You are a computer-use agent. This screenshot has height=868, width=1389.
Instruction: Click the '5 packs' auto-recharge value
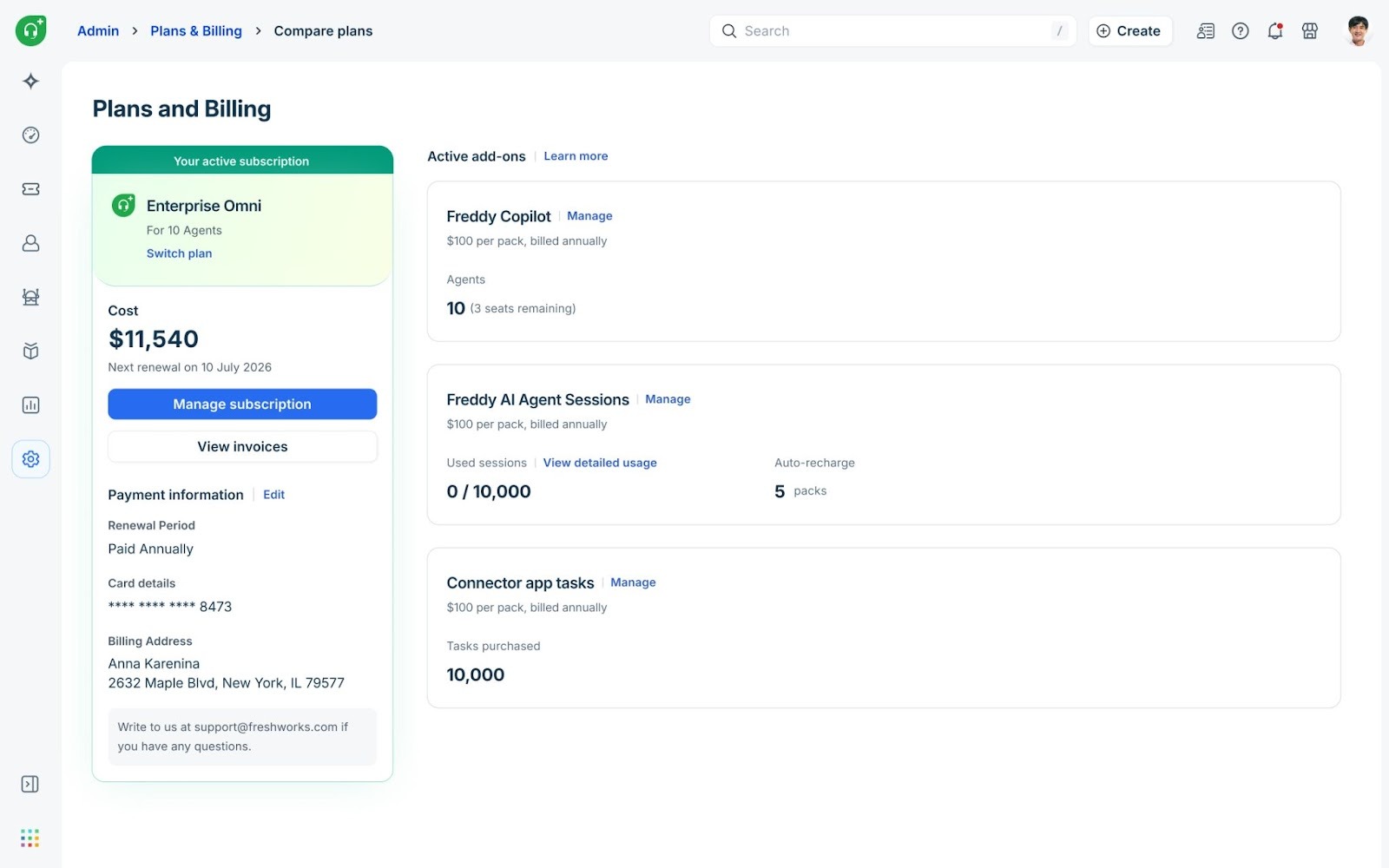[800, 491]
